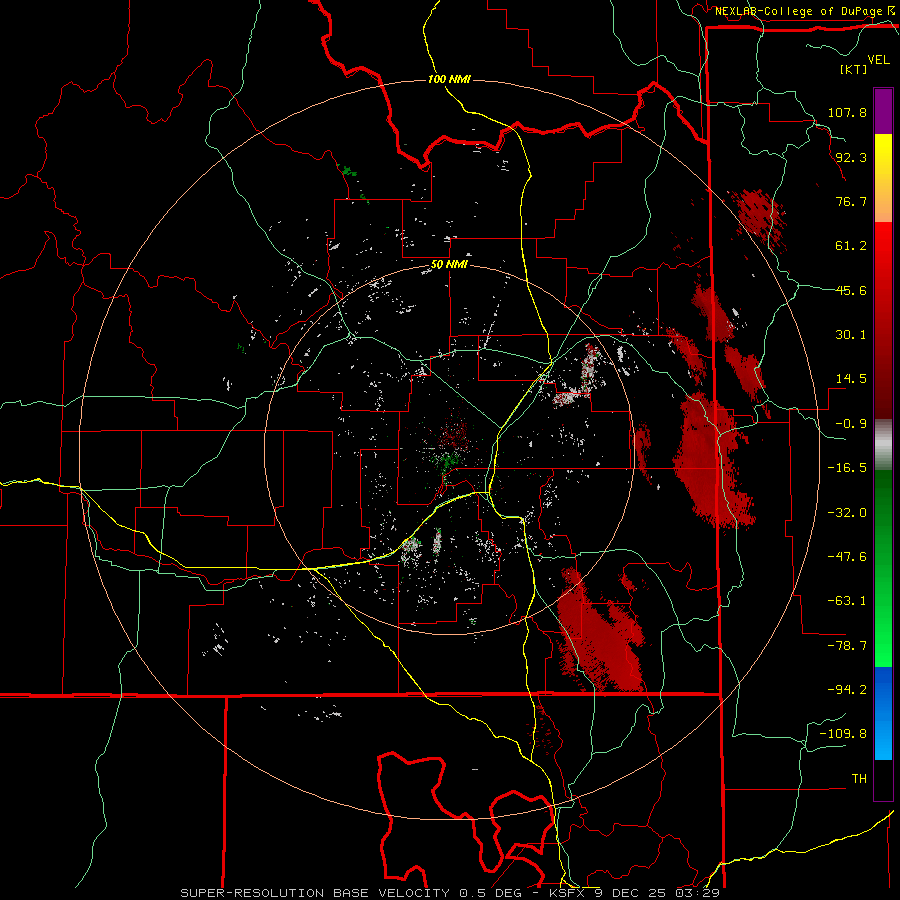Select the 14.5 velocity scale value

coord(851,379)
